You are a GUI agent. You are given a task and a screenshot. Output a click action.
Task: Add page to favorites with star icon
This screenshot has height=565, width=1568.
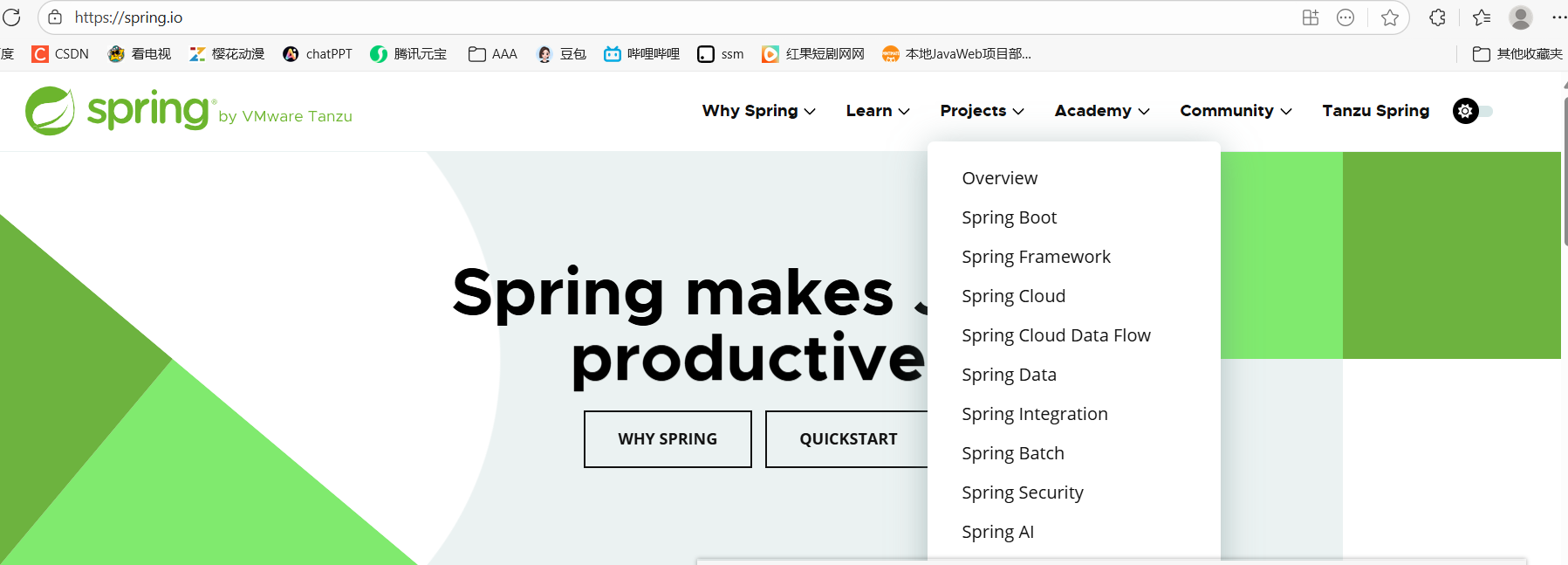coord(1390,17)
